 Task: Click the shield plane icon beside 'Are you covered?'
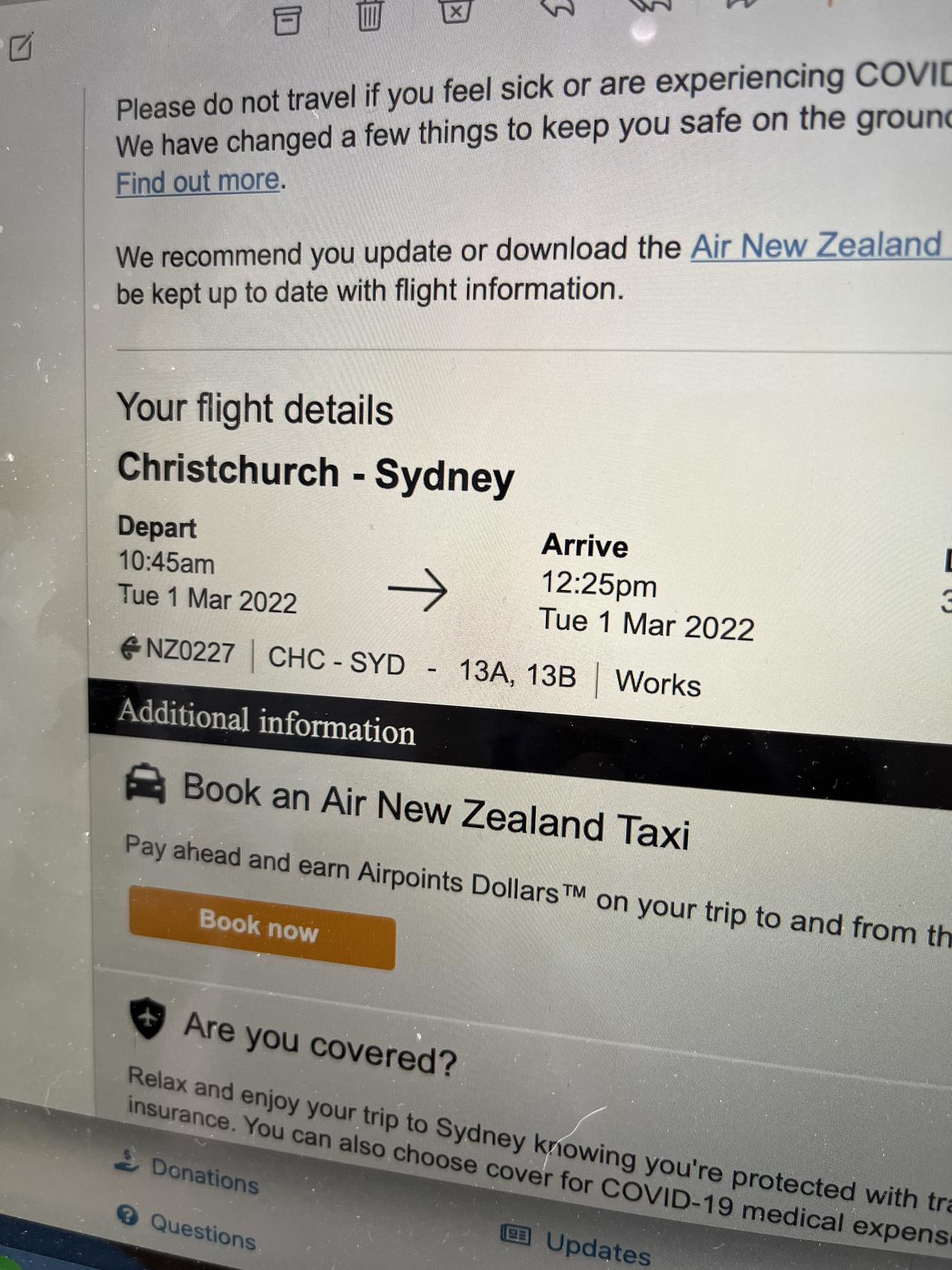pyautogui.click(x=148, y=1017)
